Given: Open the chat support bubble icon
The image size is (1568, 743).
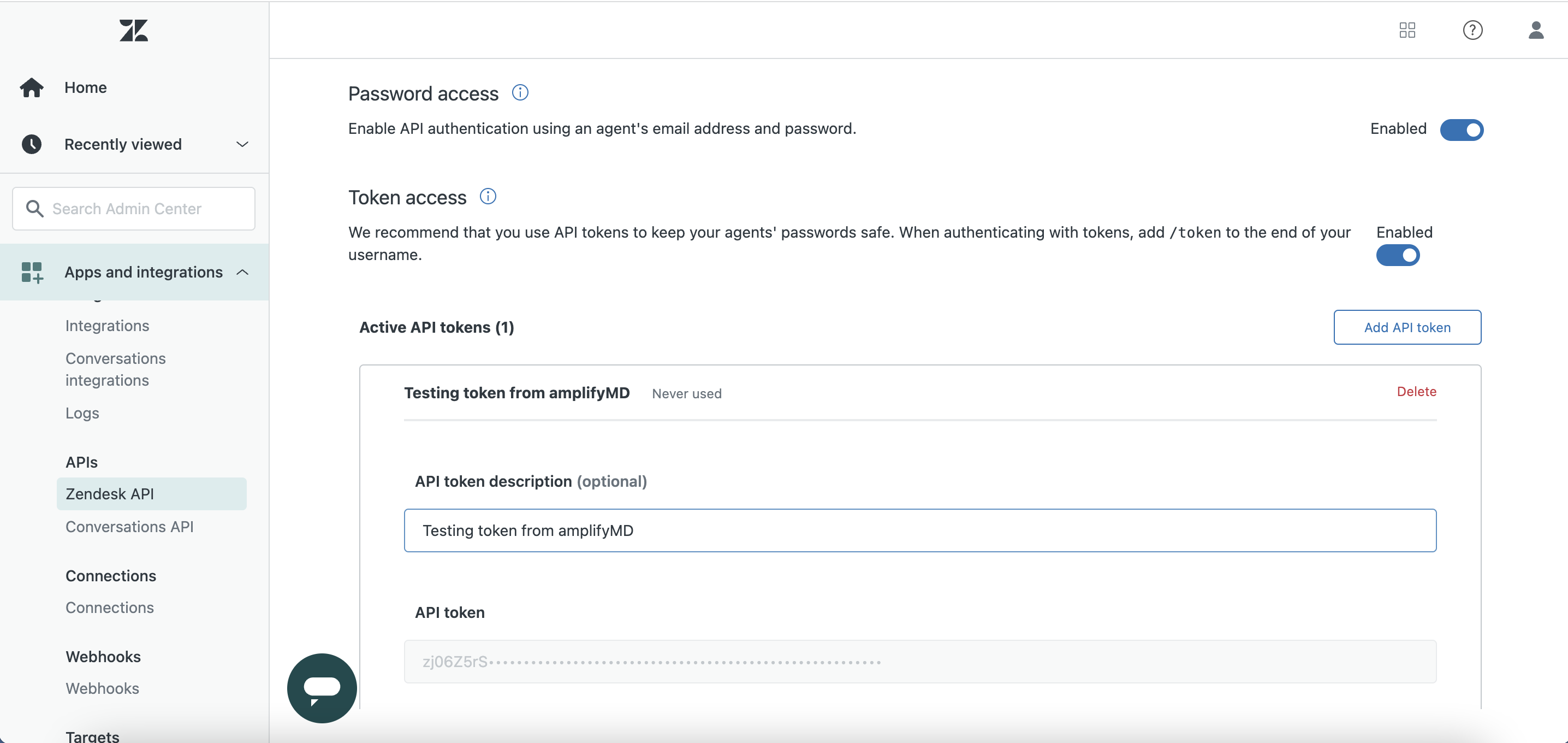Looking at the screenshot, I should (x=322, y=688).
